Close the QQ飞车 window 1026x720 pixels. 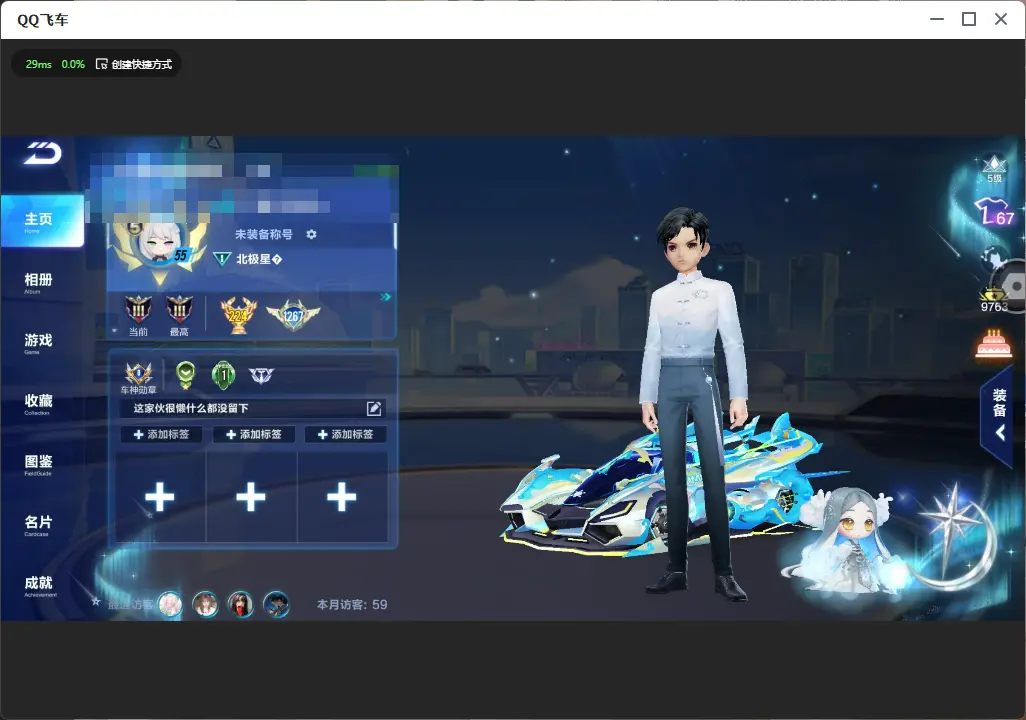(1000, 20)
